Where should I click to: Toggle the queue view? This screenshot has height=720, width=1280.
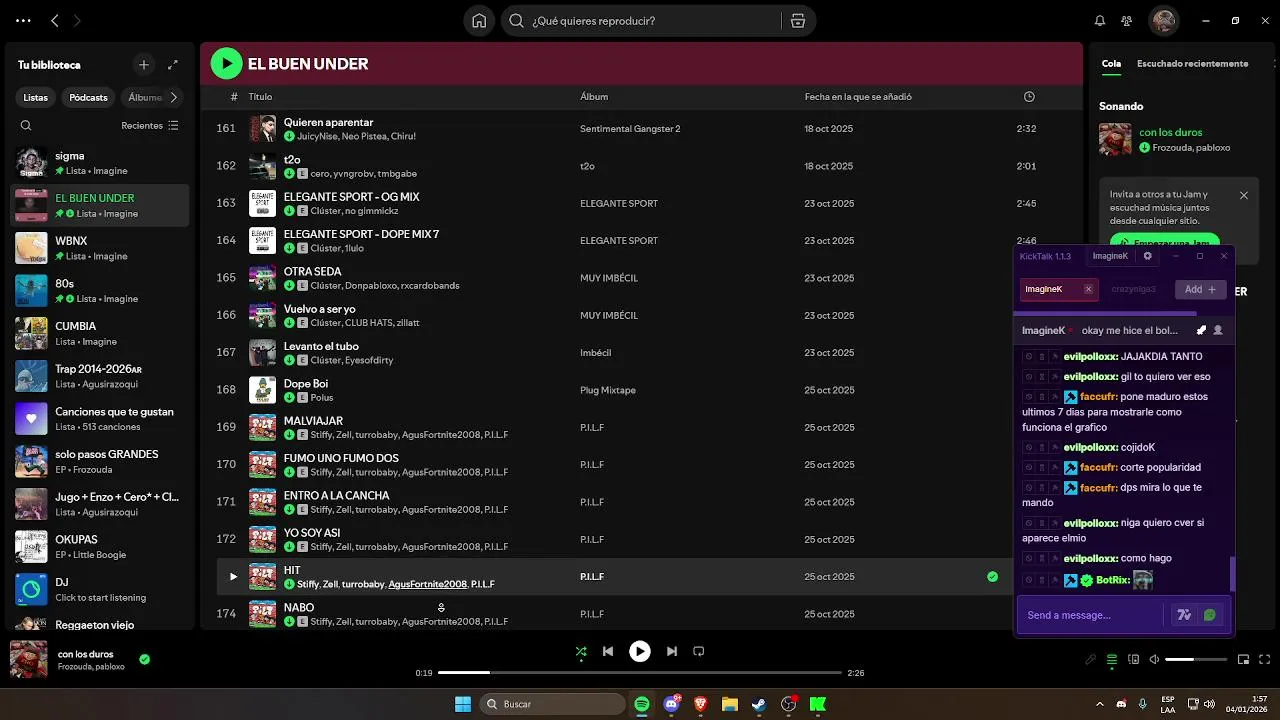tap(1112, 660)
